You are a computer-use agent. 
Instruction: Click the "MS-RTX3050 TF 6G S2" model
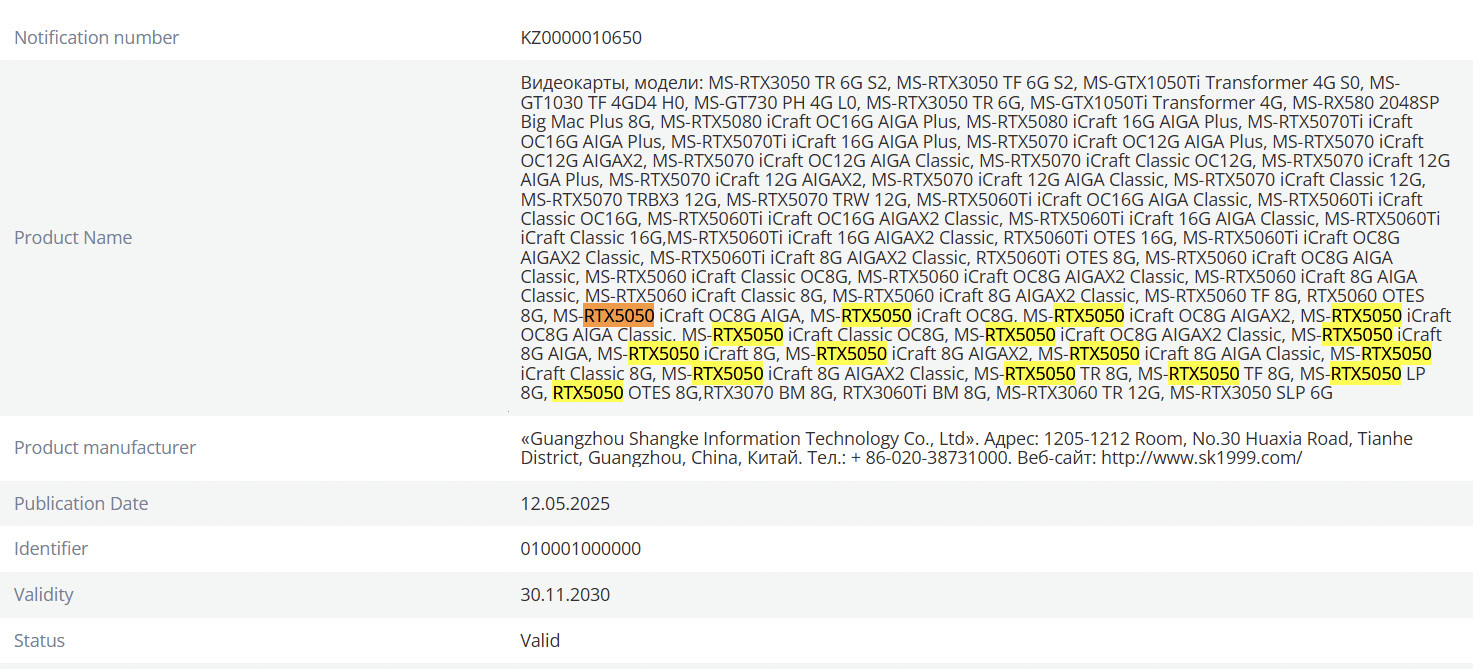click(x=984, y=83)
